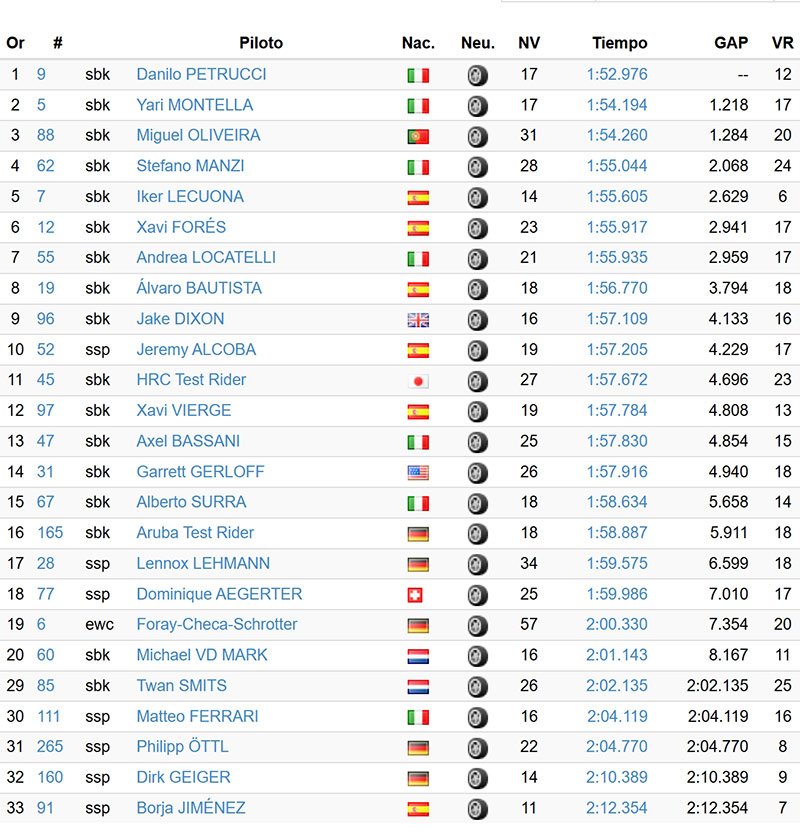This screenshot has height=840, width=800.
Task: Open Stefano MANZI rider page
Action: click(x=190, y=166)
